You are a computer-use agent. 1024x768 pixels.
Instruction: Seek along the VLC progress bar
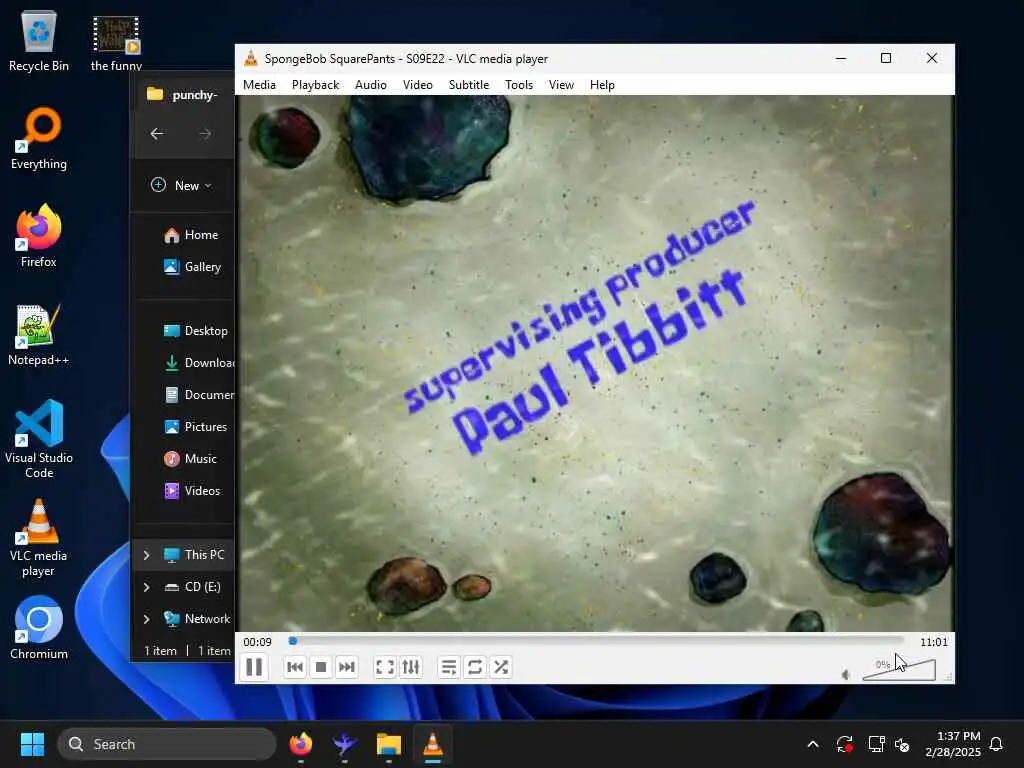pyautogui.click(x=596, y=641)
